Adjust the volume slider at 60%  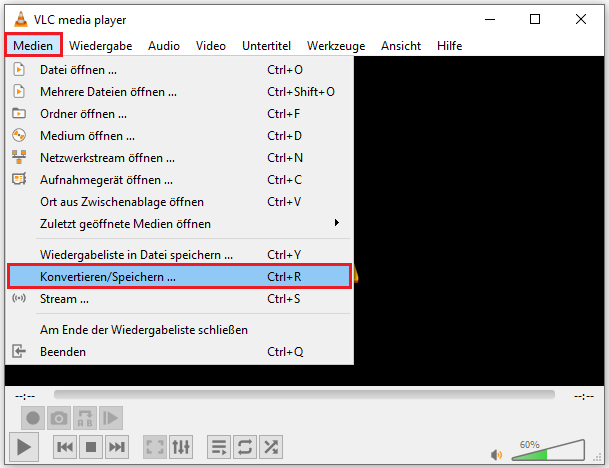[x=548, y=450]
